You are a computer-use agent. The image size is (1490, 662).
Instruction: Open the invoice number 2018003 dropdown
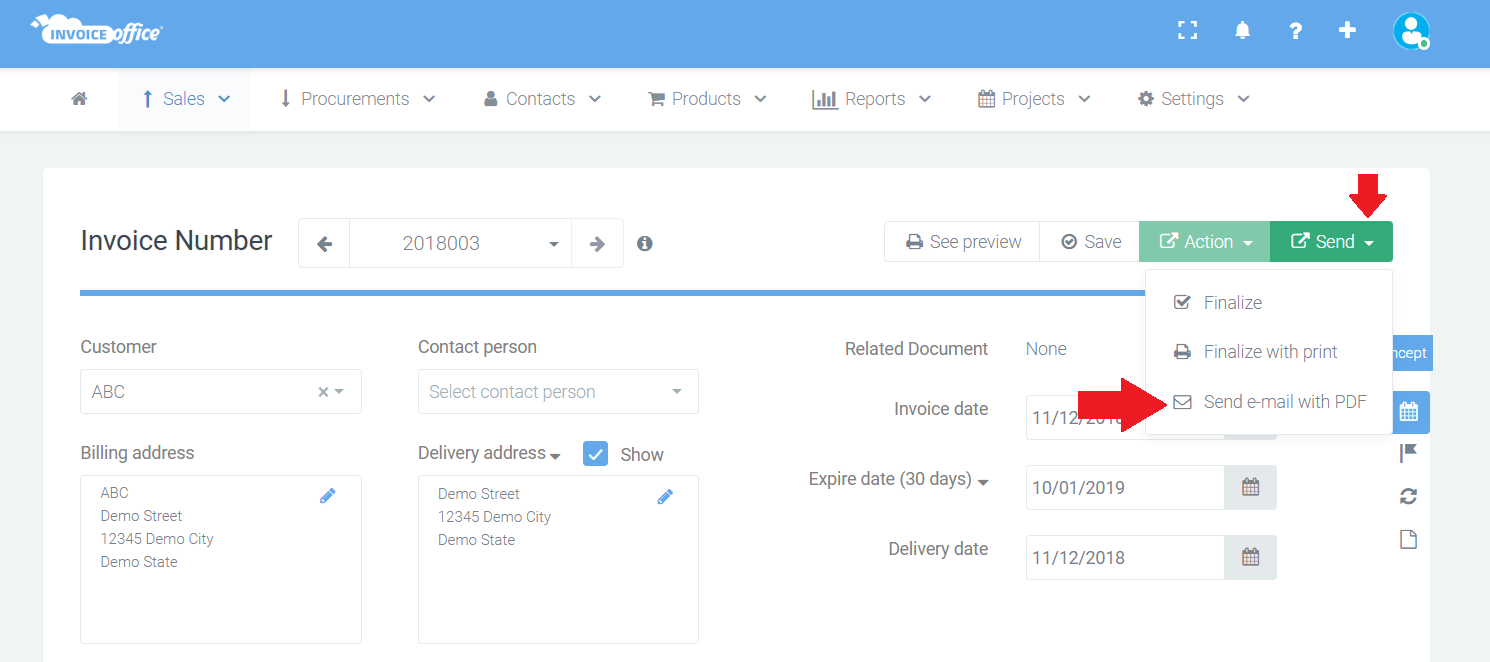click(553, 243)
